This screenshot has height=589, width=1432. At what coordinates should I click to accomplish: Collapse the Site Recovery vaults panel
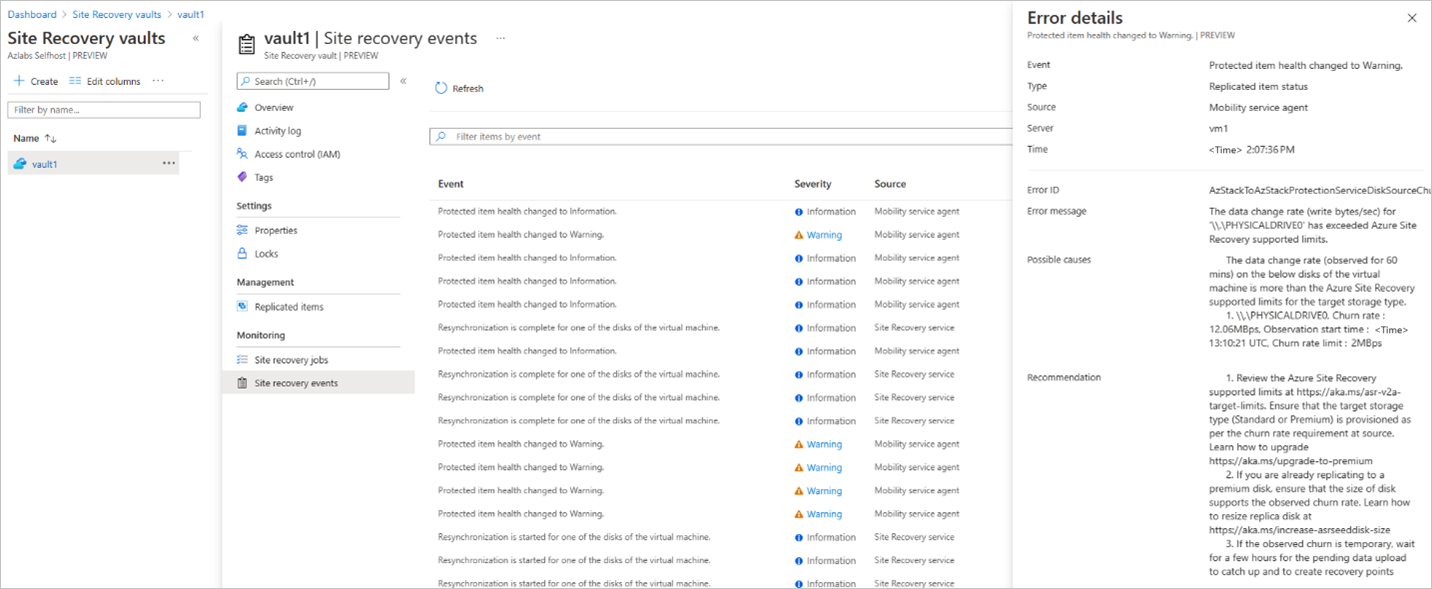[x=196, y=38]
